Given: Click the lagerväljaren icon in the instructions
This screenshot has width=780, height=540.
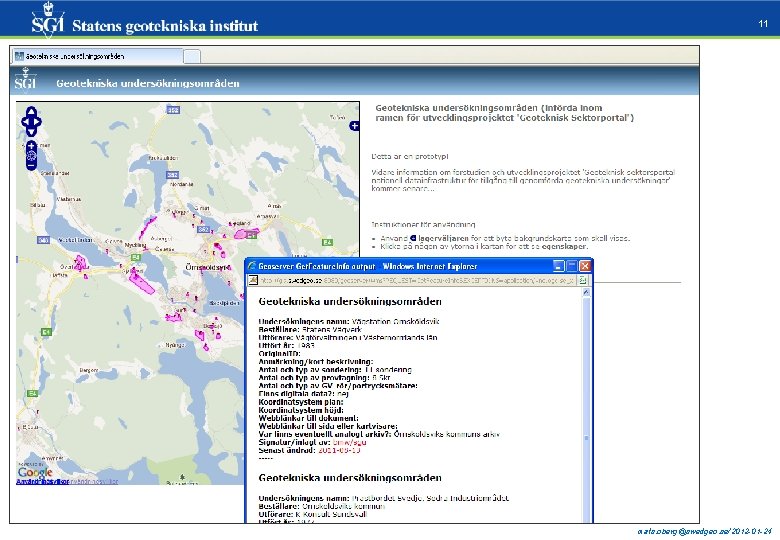Looking at the screenshot, I should (413, 238).
